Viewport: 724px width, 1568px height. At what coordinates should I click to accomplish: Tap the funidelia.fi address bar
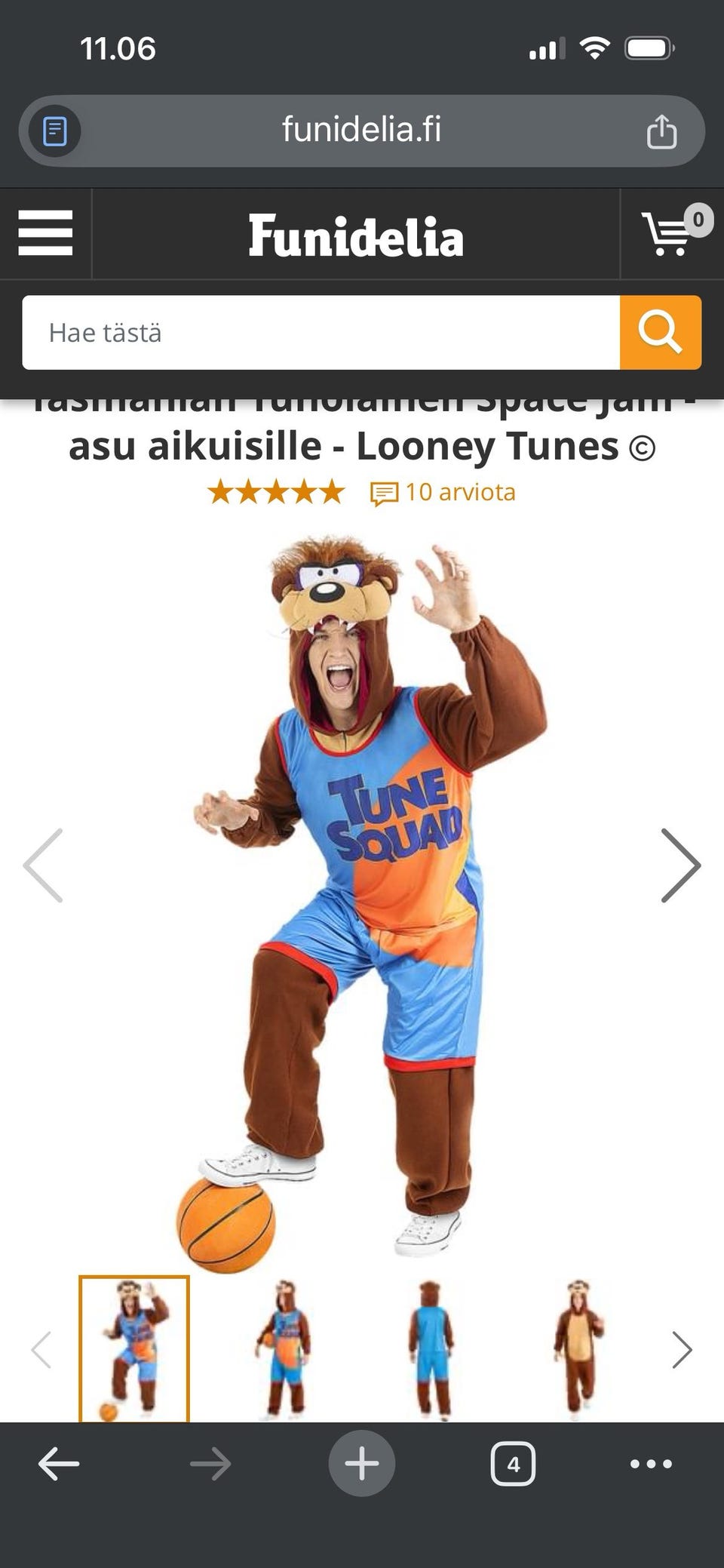click(362, 131)
